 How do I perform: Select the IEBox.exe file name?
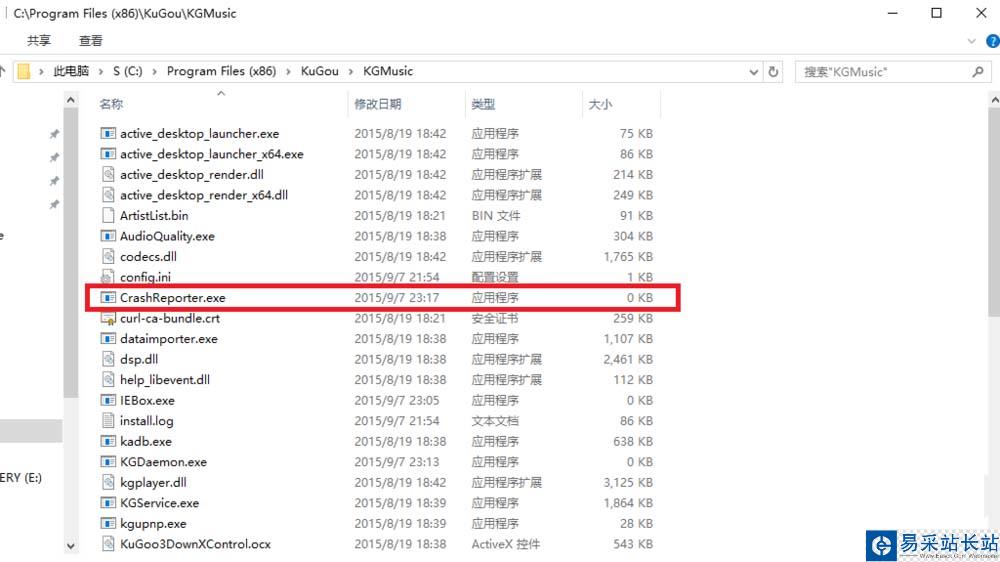click(147, 401)
